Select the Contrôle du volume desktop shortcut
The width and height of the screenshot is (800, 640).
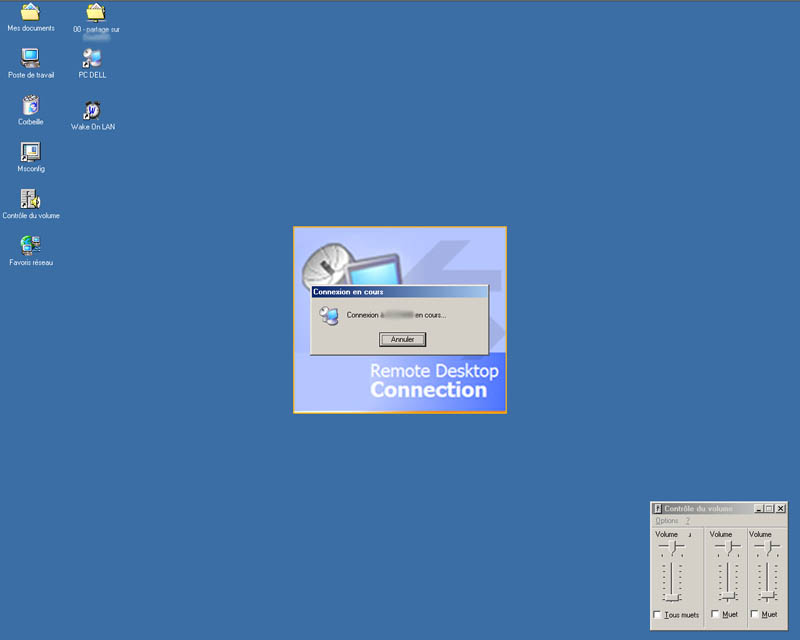coord(30,199)
